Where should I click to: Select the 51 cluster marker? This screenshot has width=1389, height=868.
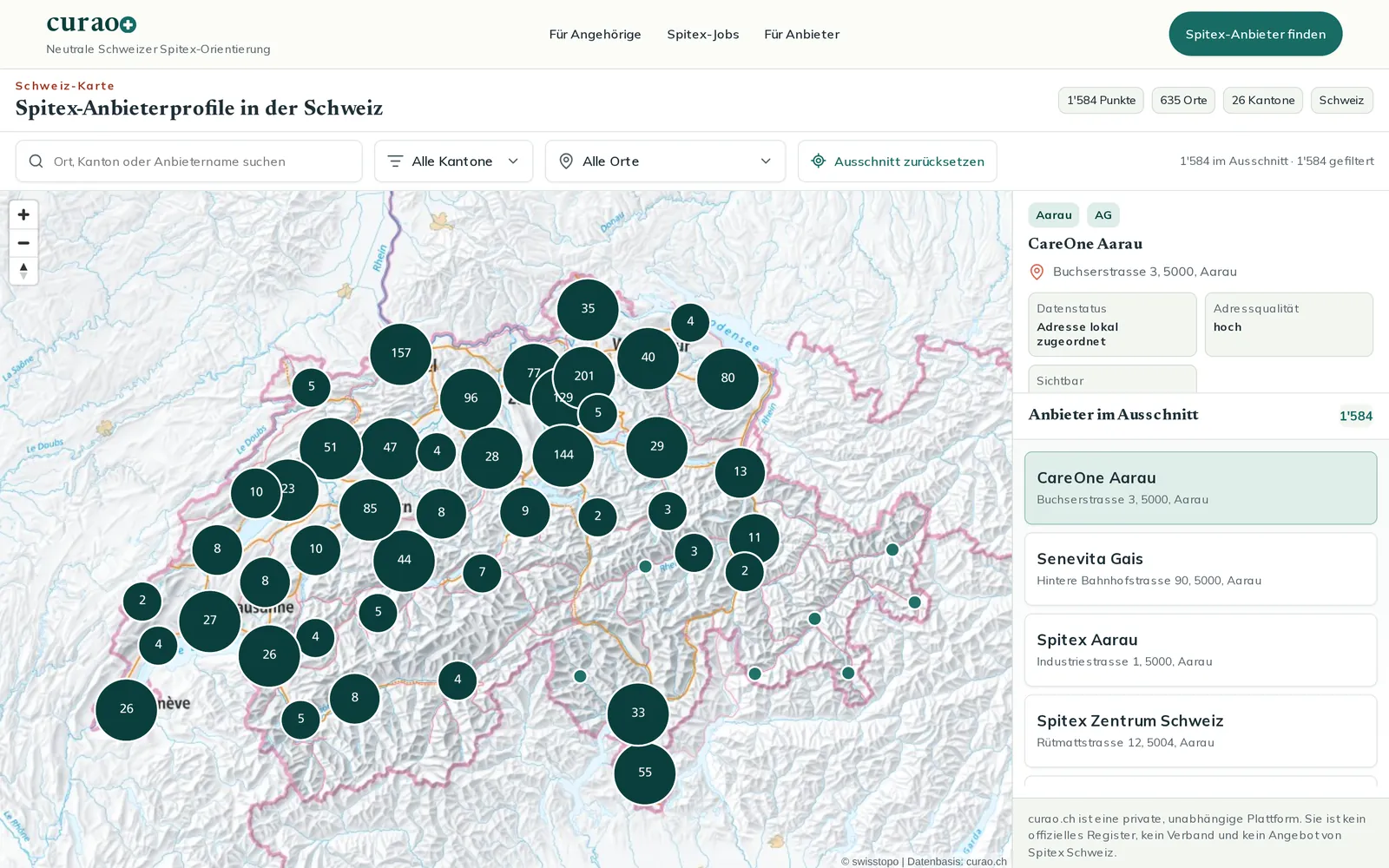(x=330, y=448)
